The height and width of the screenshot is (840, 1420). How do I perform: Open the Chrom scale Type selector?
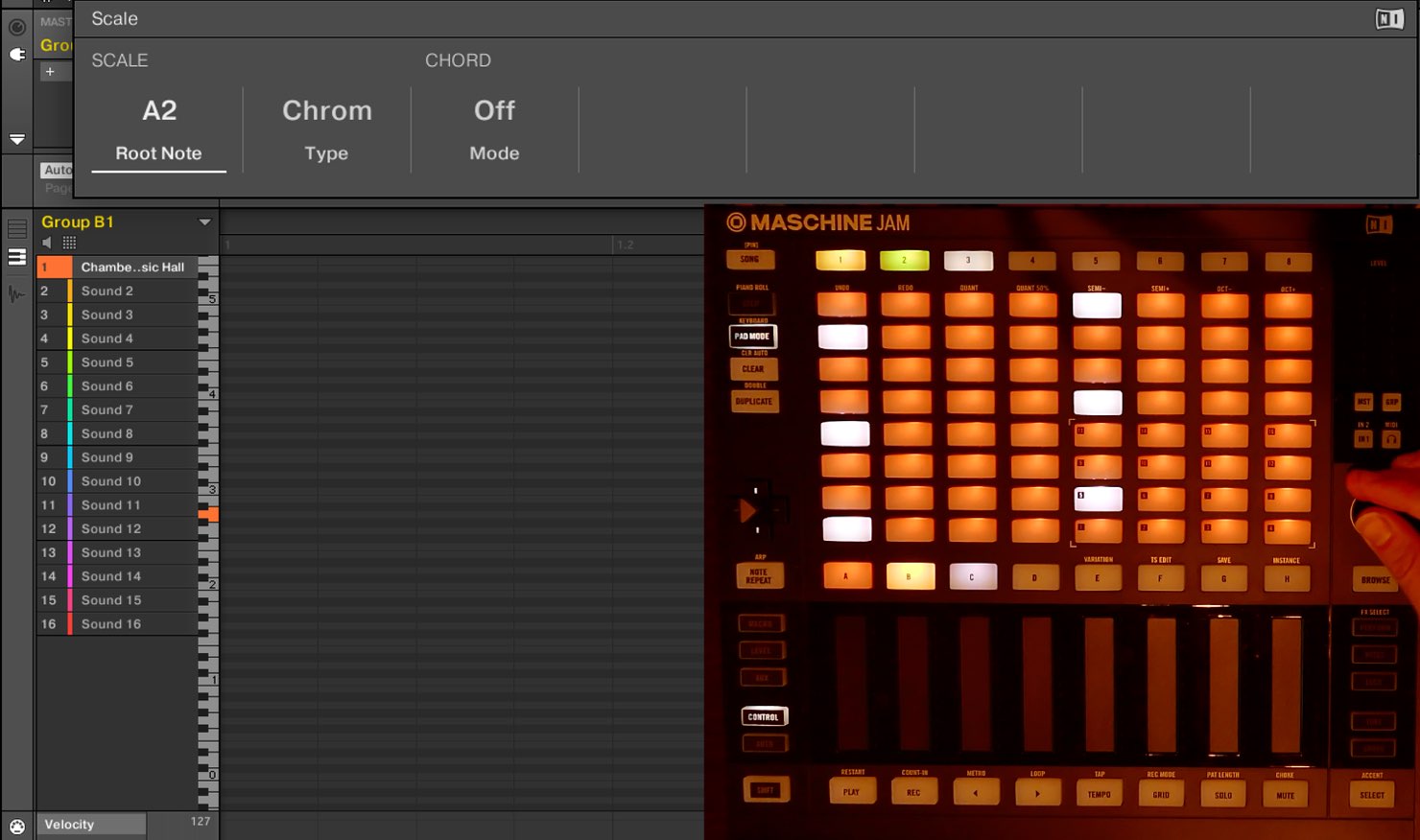[x=326, y=129]
